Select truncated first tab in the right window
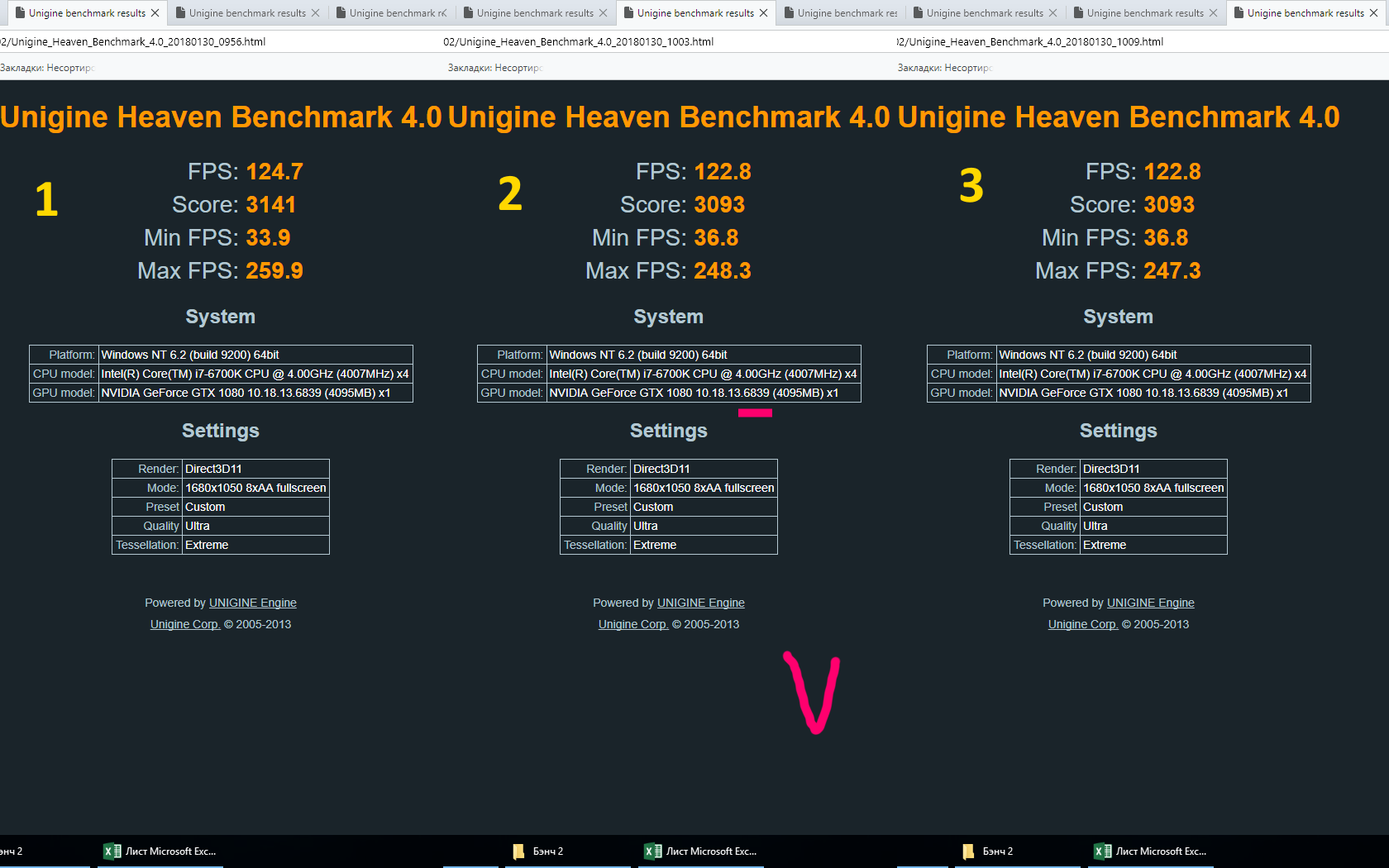 [x=841, y=13]
